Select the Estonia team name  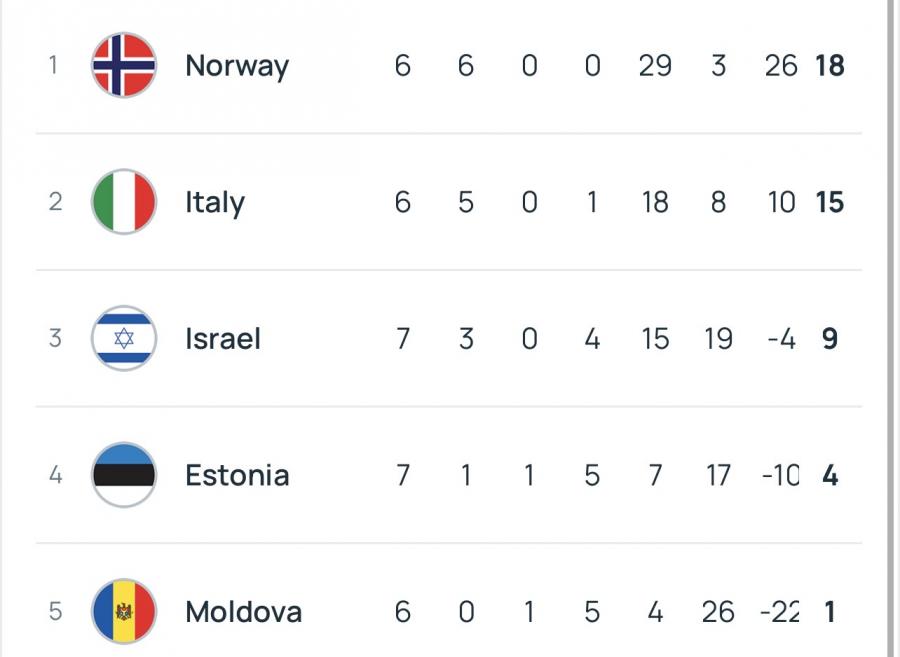[237, 475]
